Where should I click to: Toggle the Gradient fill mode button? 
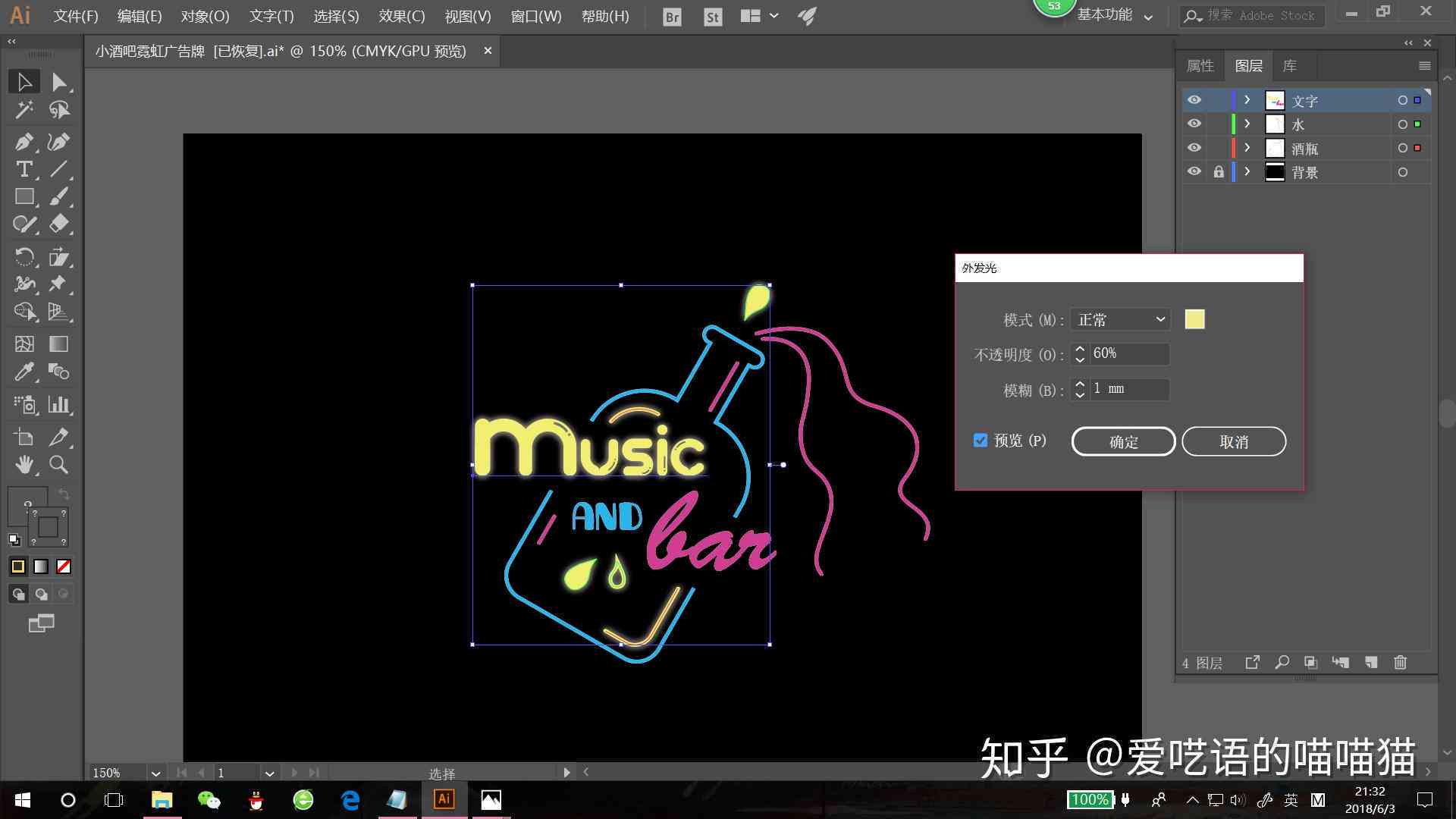41,566
